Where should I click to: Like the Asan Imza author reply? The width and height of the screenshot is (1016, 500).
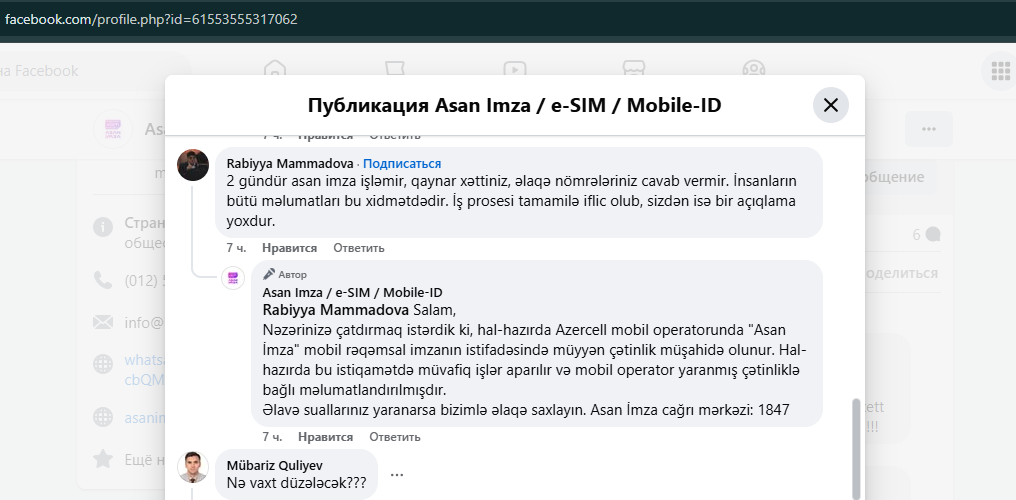325,437
